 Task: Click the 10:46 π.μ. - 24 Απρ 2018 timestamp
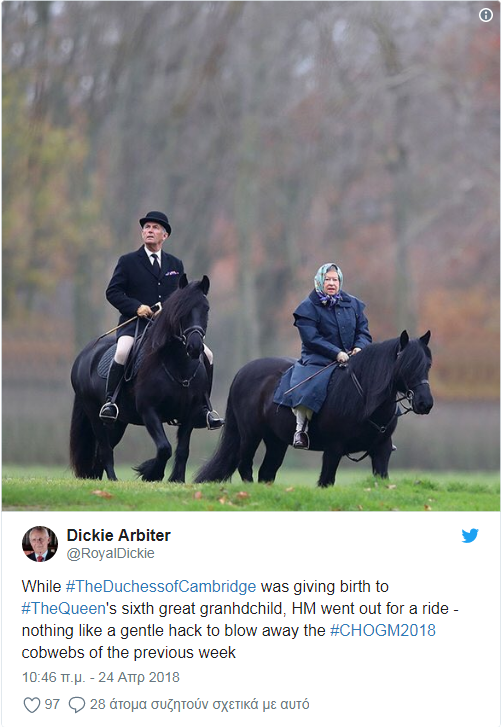click(x=101, y=677)
